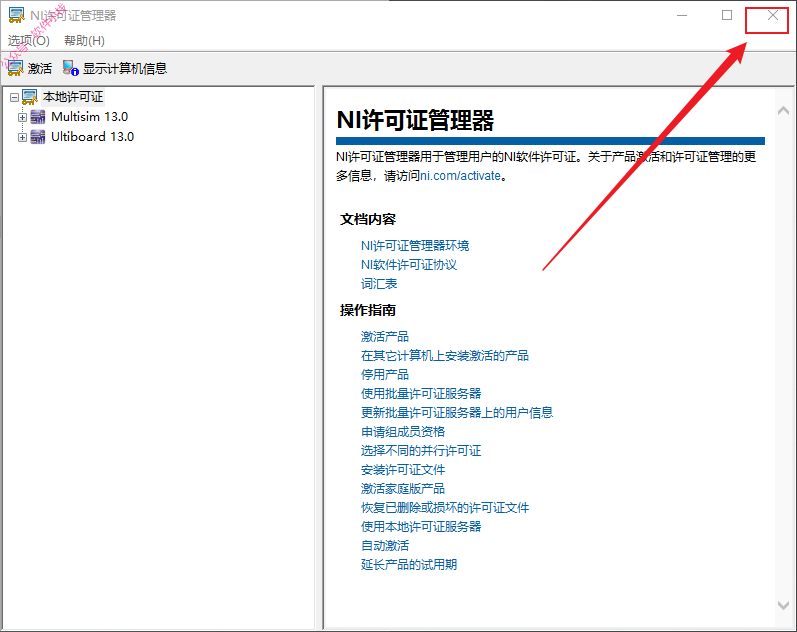The height and width of the screenshot is (632, 797).
Task: Click the 显示计算机信息 toolbar label
Action: [x=125, y=69]
